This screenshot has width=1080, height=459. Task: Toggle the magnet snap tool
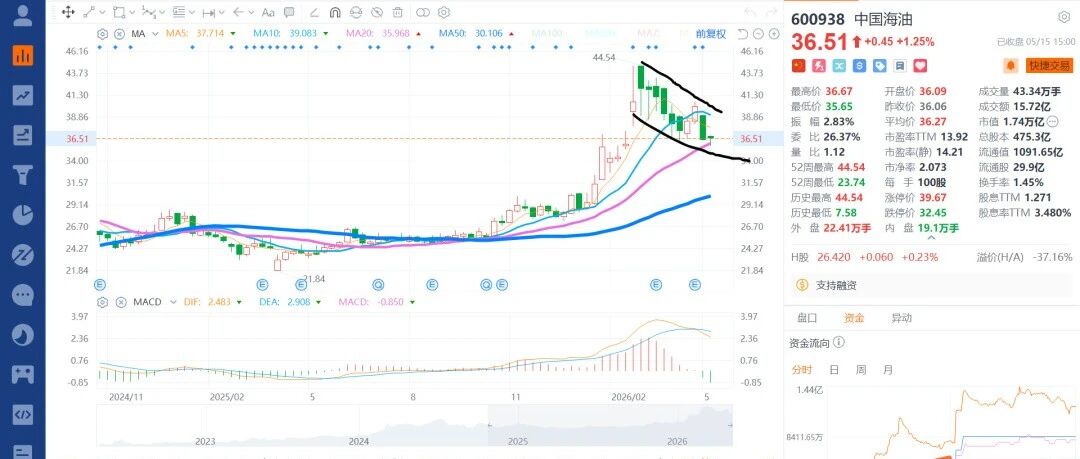point(335,12)
